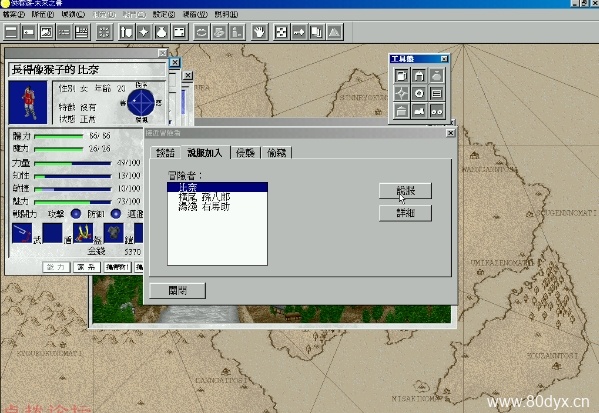The width and height of the screenshot is (599, 413).
Task: Click the anvil-shaped icon in toolbox
Action: pos(419,111)
